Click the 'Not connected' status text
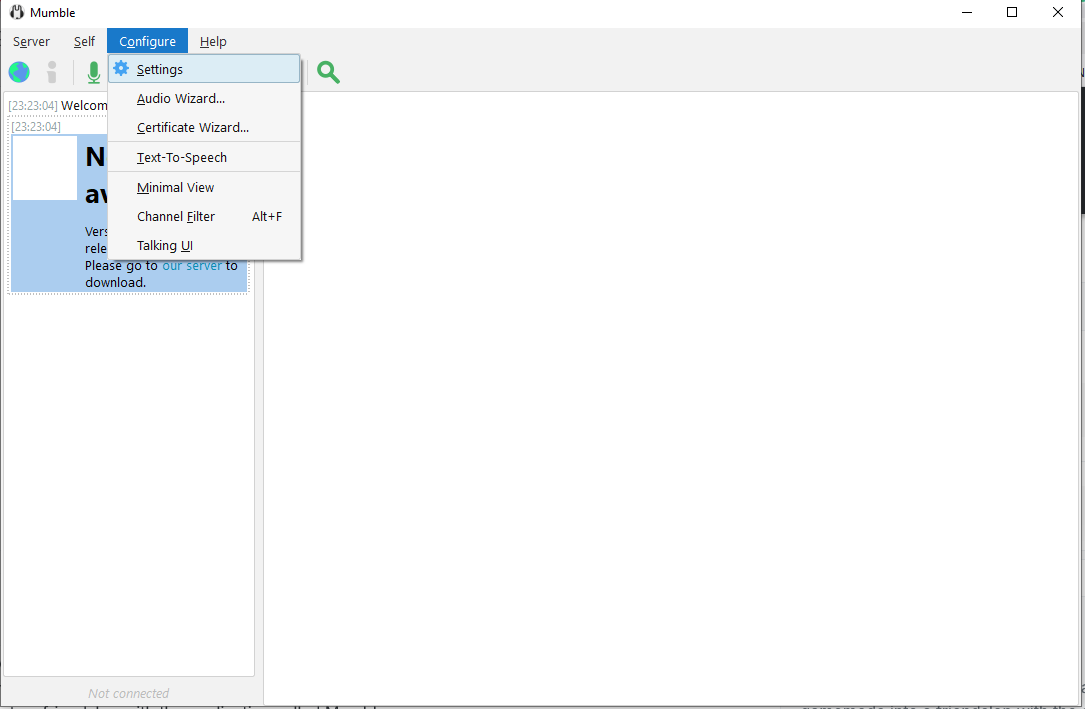 point(128,693)
